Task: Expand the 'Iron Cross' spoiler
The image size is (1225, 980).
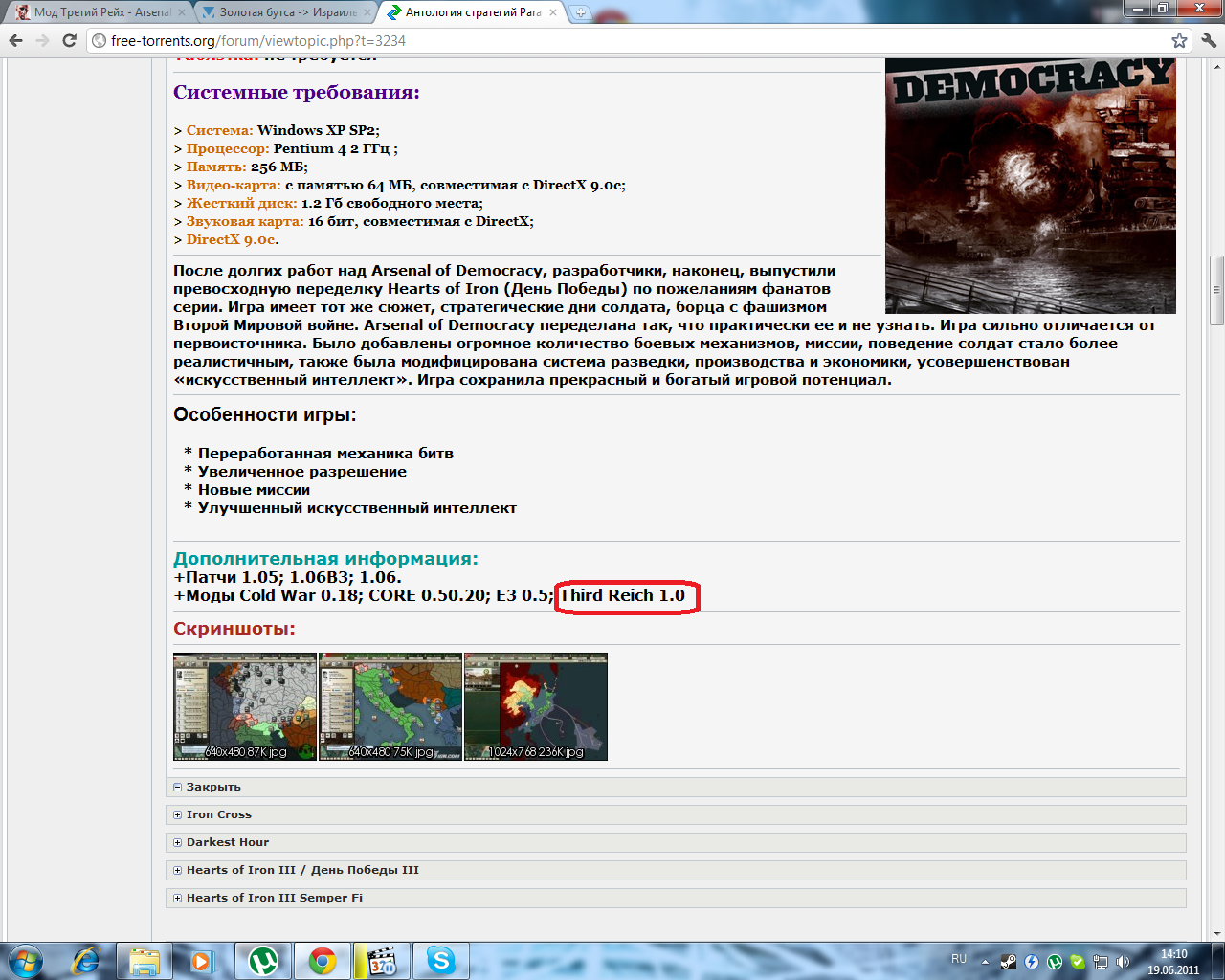Action: 676,814
